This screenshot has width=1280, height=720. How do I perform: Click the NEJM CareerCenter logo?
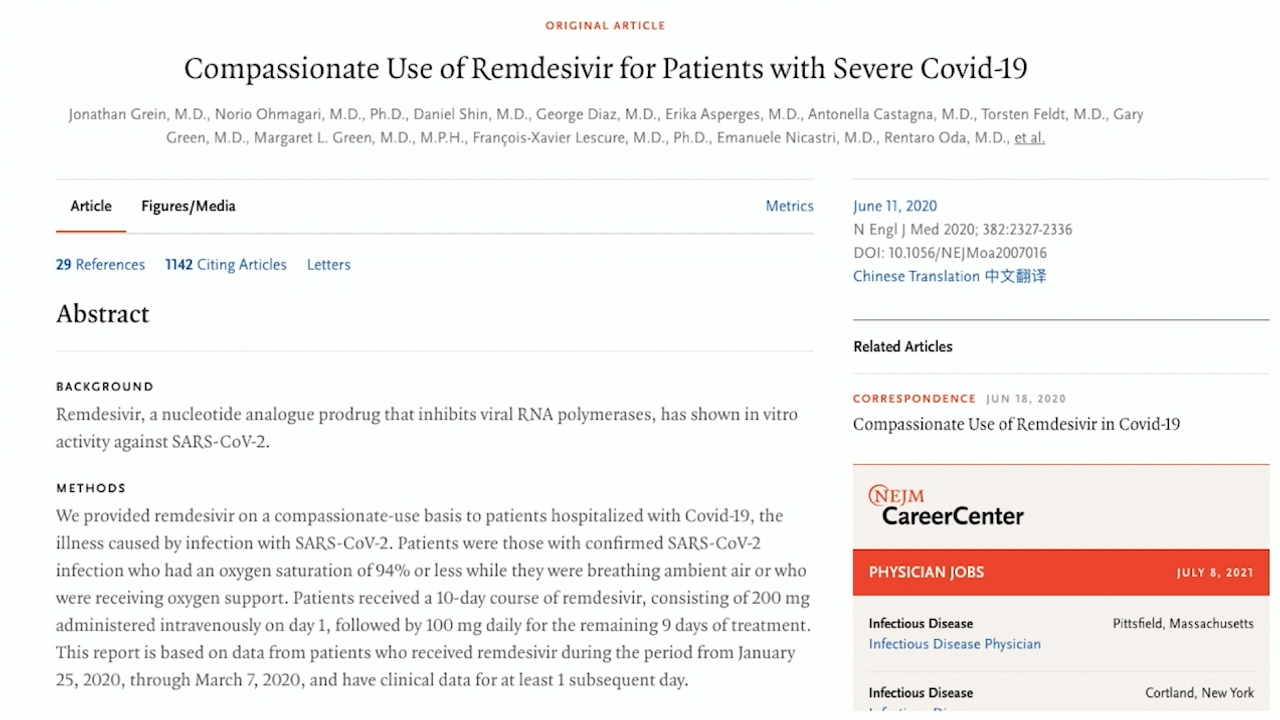click(946, 506)
